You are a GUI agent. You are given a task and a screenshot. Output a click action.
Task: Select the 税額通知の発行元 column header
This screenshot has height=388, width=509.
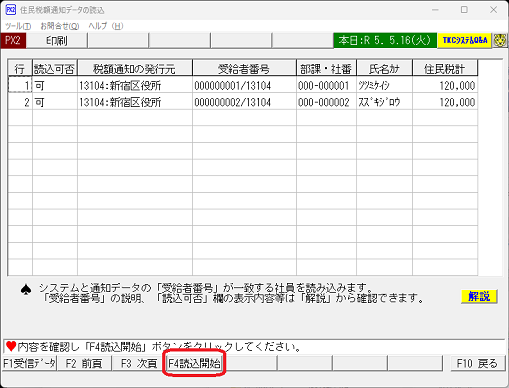pyautogui.click(x=135, y=68)
